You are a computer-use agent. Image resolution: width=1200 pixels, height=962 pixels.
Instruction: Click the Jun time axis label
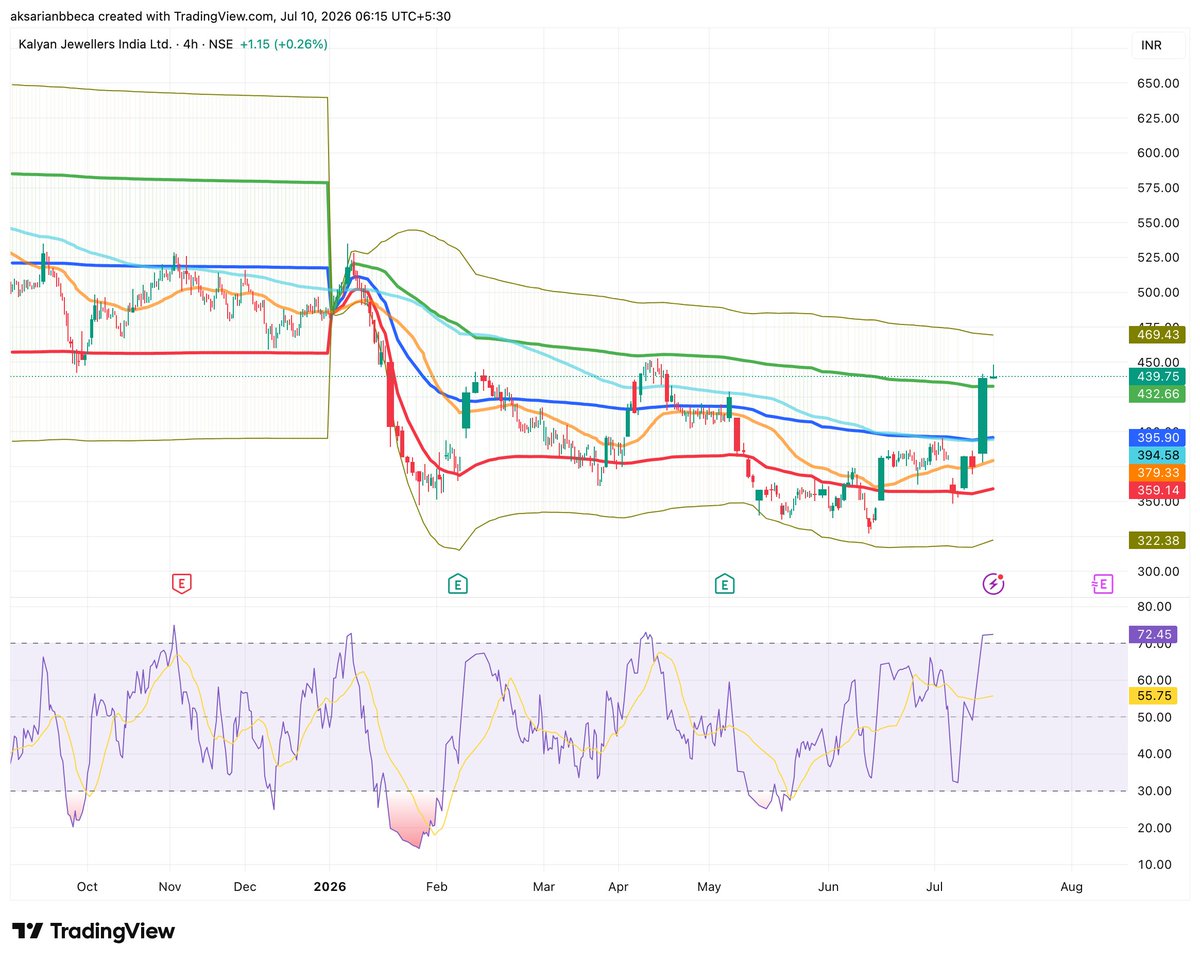coord(828,887)
